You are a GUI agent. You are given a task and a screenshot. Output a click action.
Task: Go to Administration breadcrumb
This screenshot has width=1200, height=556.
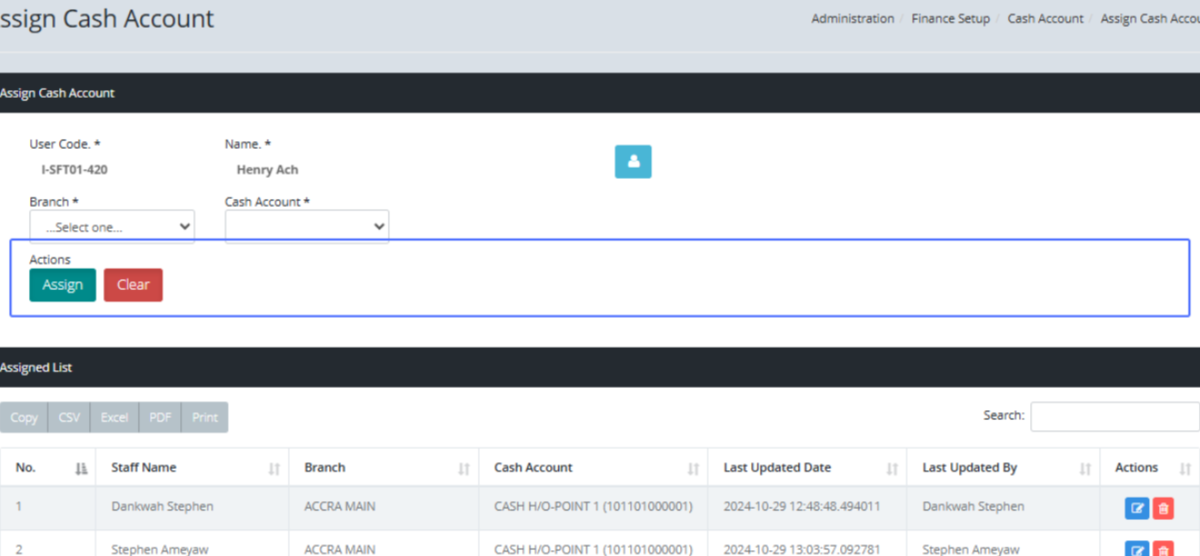coord(852,19)
